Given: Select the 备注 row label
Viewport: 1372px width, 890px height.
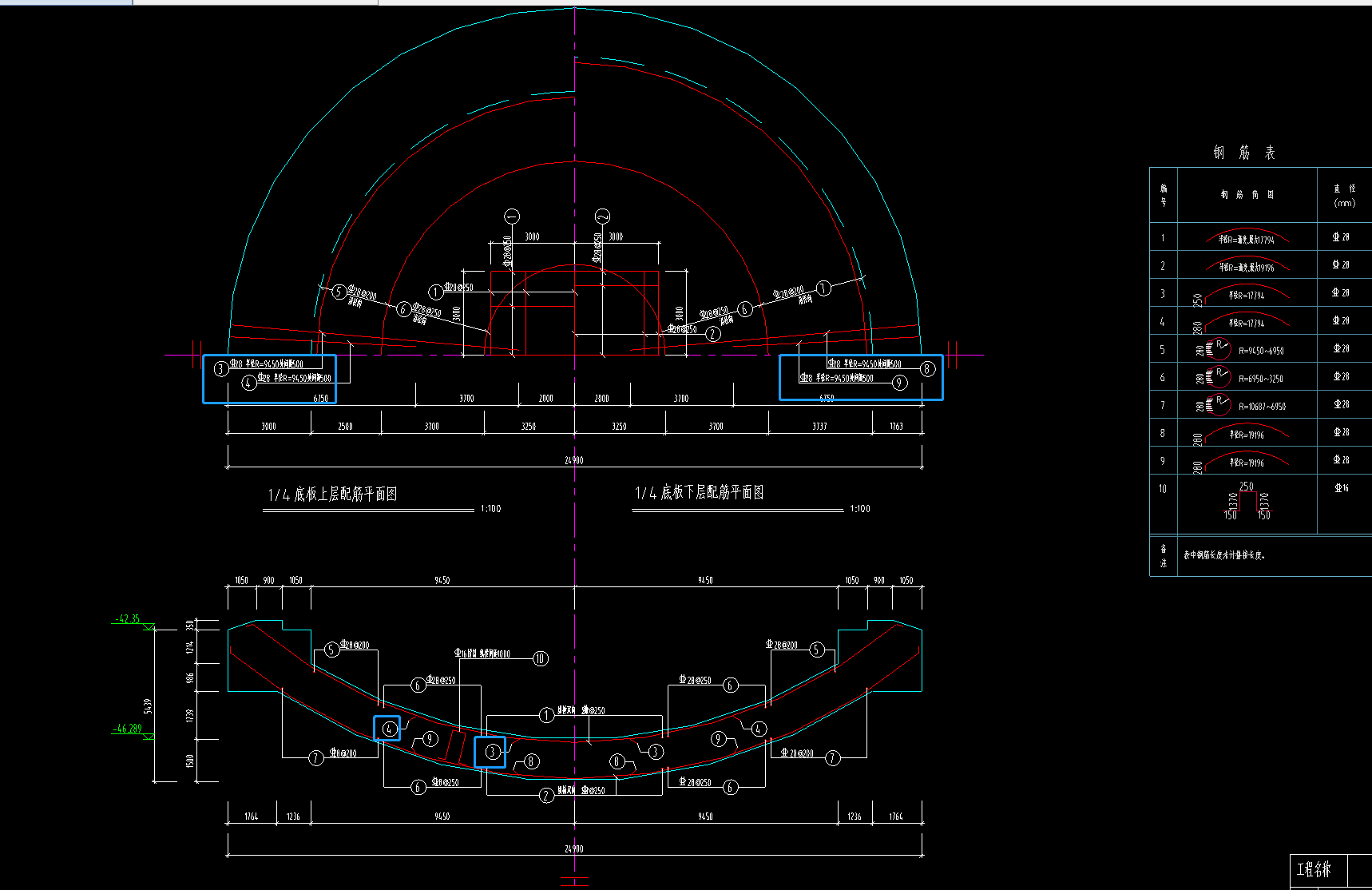Looking at the screenshot, I should (1164, 556).
